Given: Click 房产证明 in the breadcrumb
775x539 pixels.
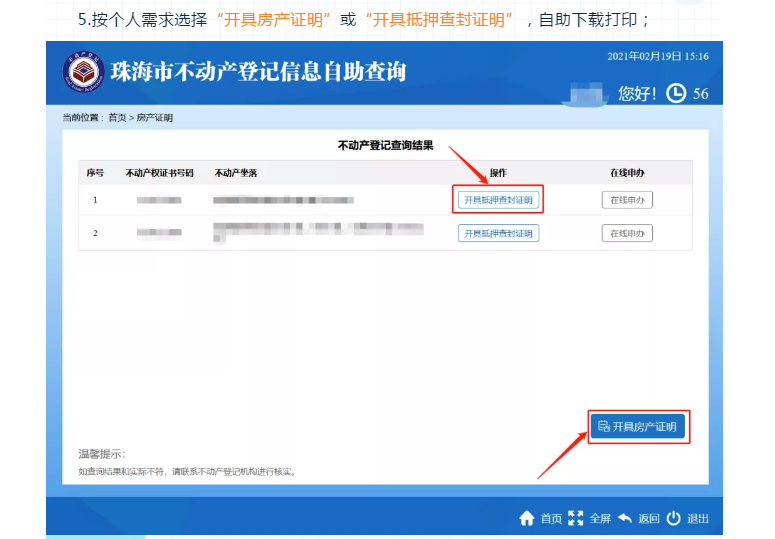Looking at the screenshot, I should point(155,118).
